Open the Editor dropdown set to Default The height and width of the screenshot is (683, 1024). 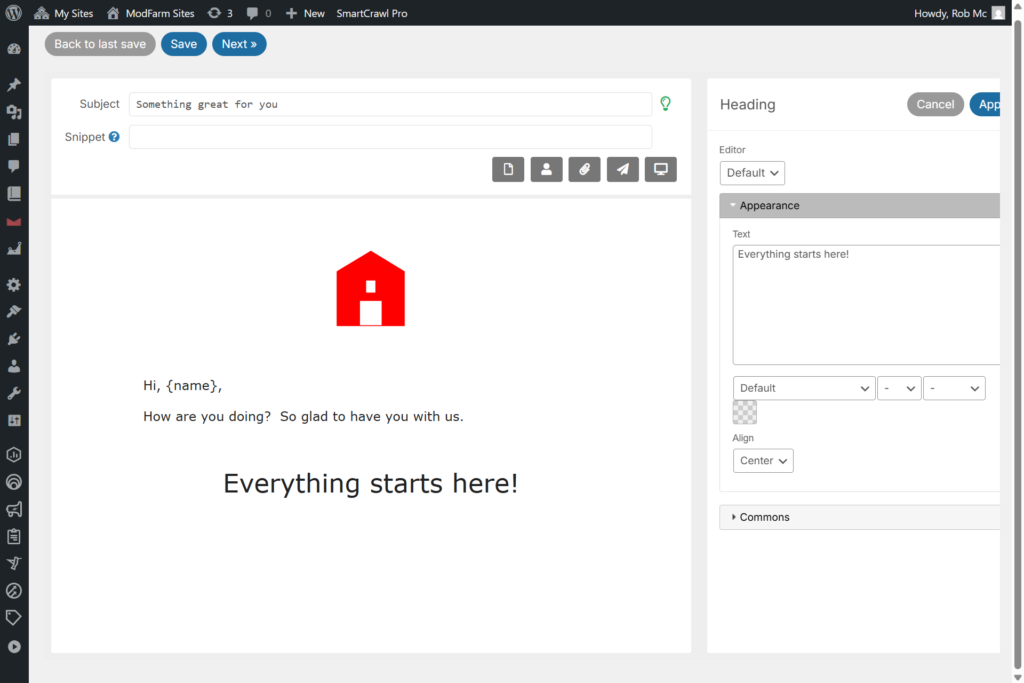click(x=752, y=173)
